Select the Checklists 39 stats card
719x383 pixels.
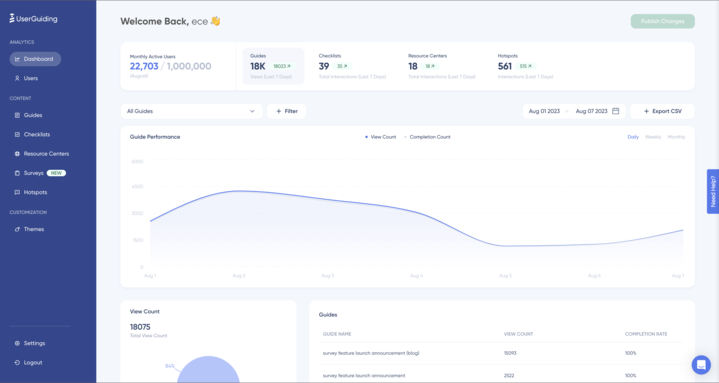coord(352,66)
